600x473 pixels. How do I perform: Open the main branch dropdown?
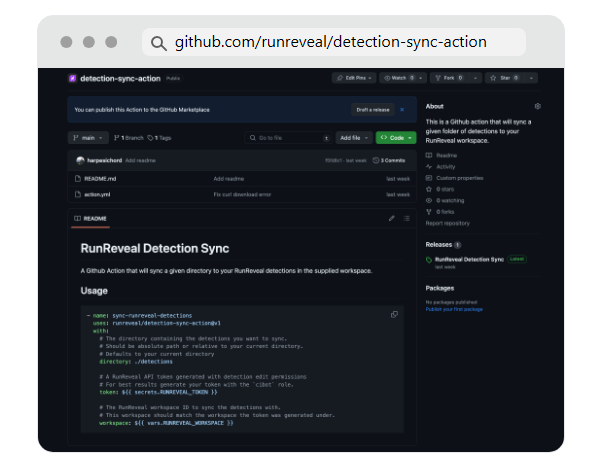pyautogui.click(x=88, y=138)
